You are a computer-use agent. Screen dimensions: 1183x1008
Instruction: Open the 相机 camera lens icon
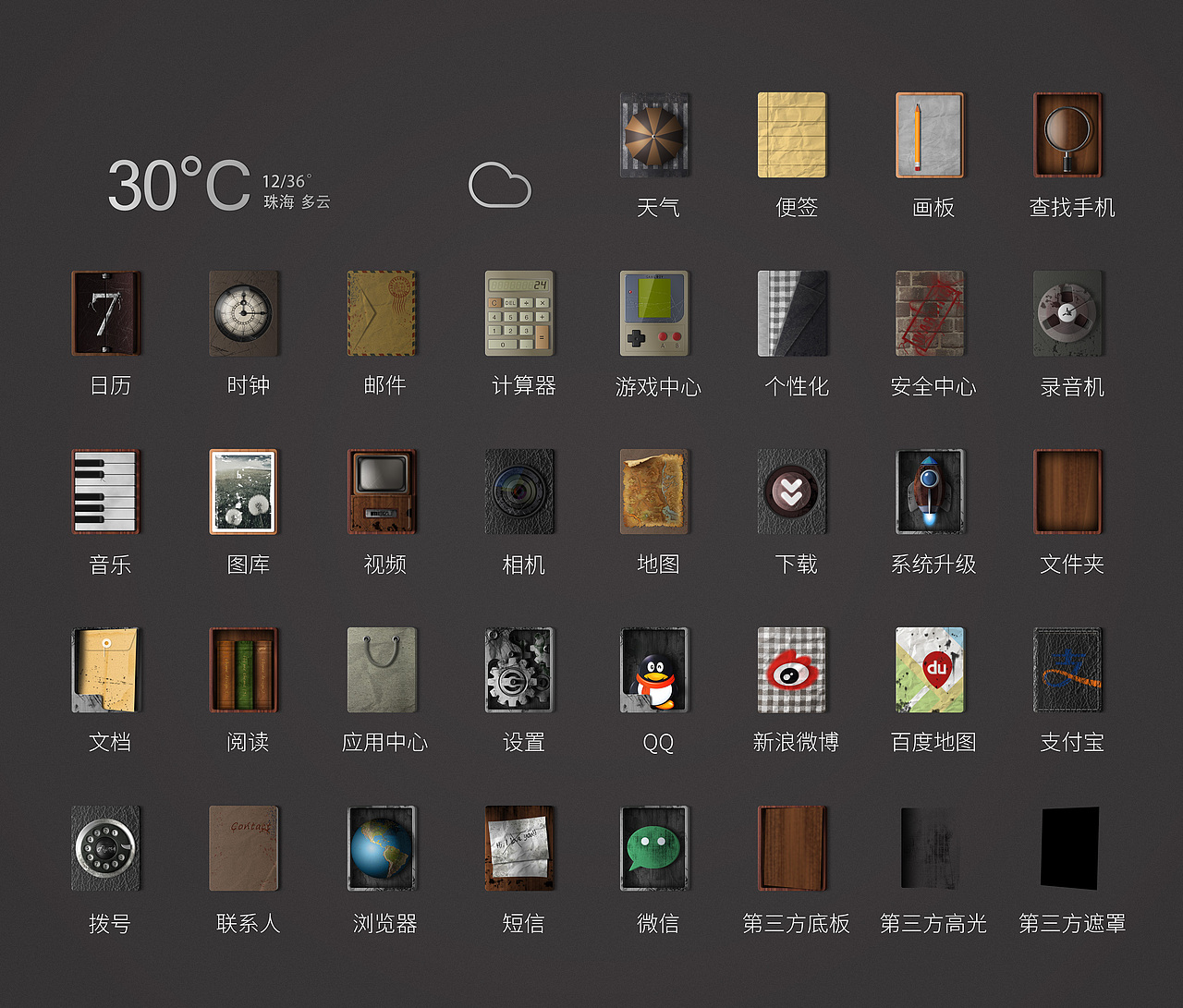coord(519,492)
